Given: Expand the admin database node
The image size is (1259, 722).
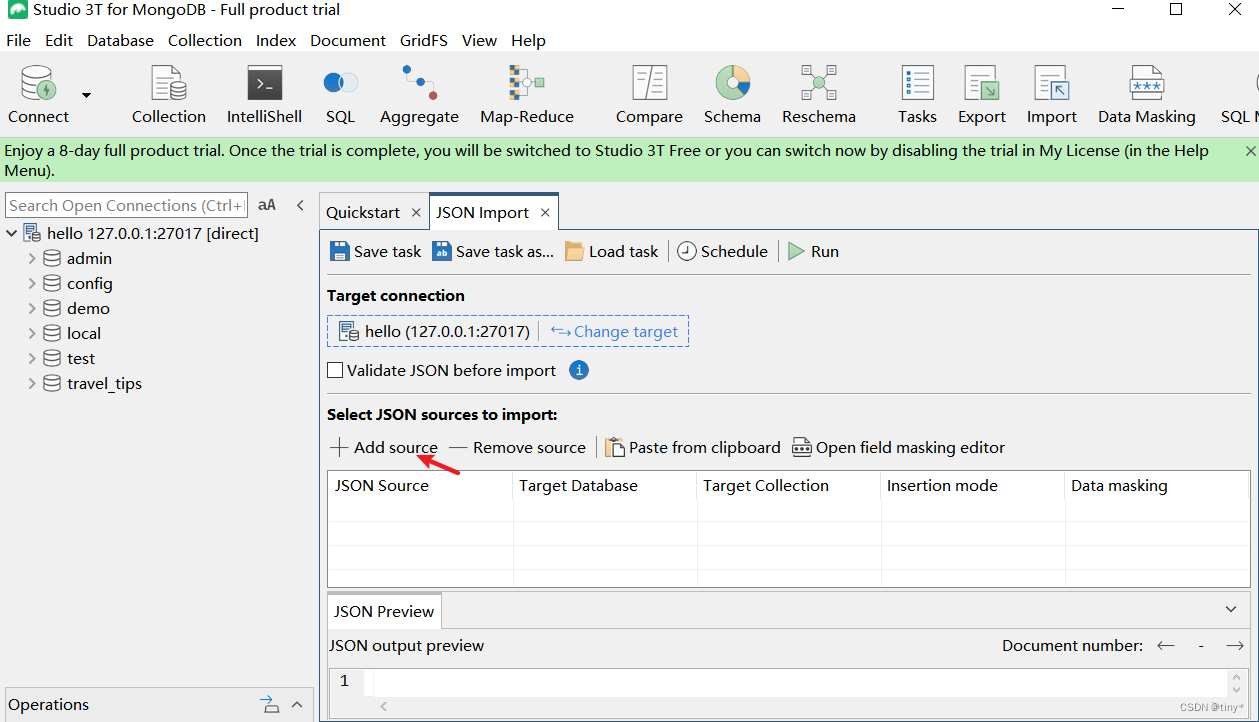Looking at the screenshot, I should [x=32, y=258].
